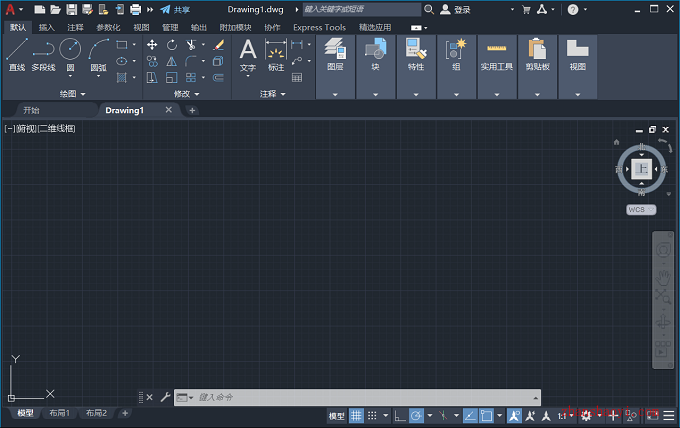Select the Rotate tool
The height and width of the screenshot is (428, 680).
(172, 45)
